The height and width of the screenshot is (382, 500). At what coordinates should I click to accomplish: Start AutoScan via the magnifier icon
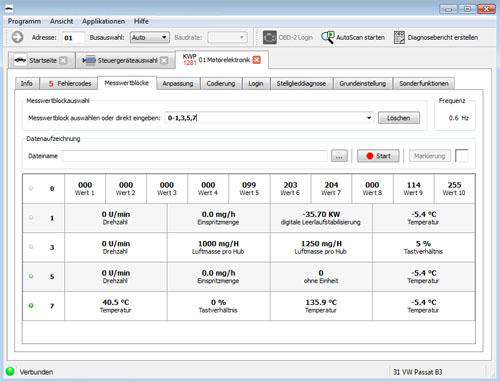[x=327, y=37]
